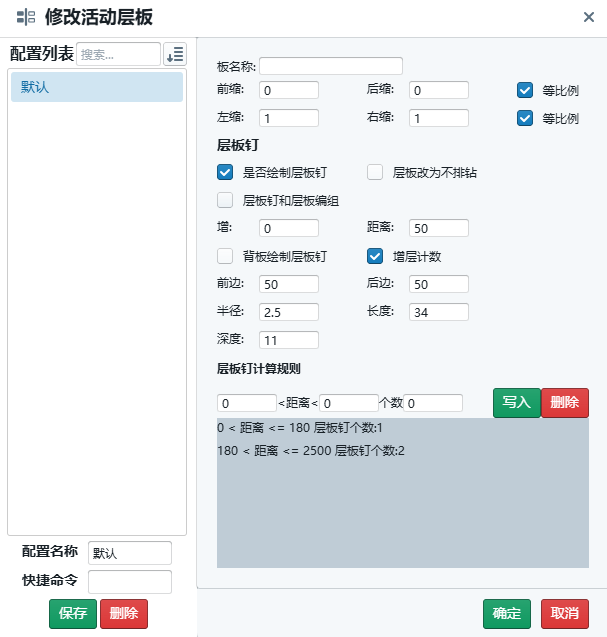Toggle 等比例 checkbox next to 后缩
The width and height of the screenshot is (607, 637).
(x=525, y=90)
